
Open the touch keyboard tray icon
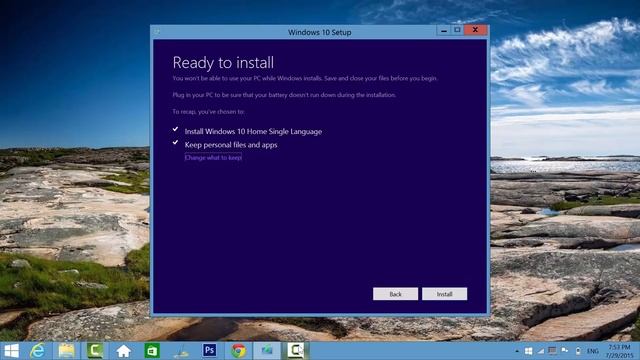(552, 351)
